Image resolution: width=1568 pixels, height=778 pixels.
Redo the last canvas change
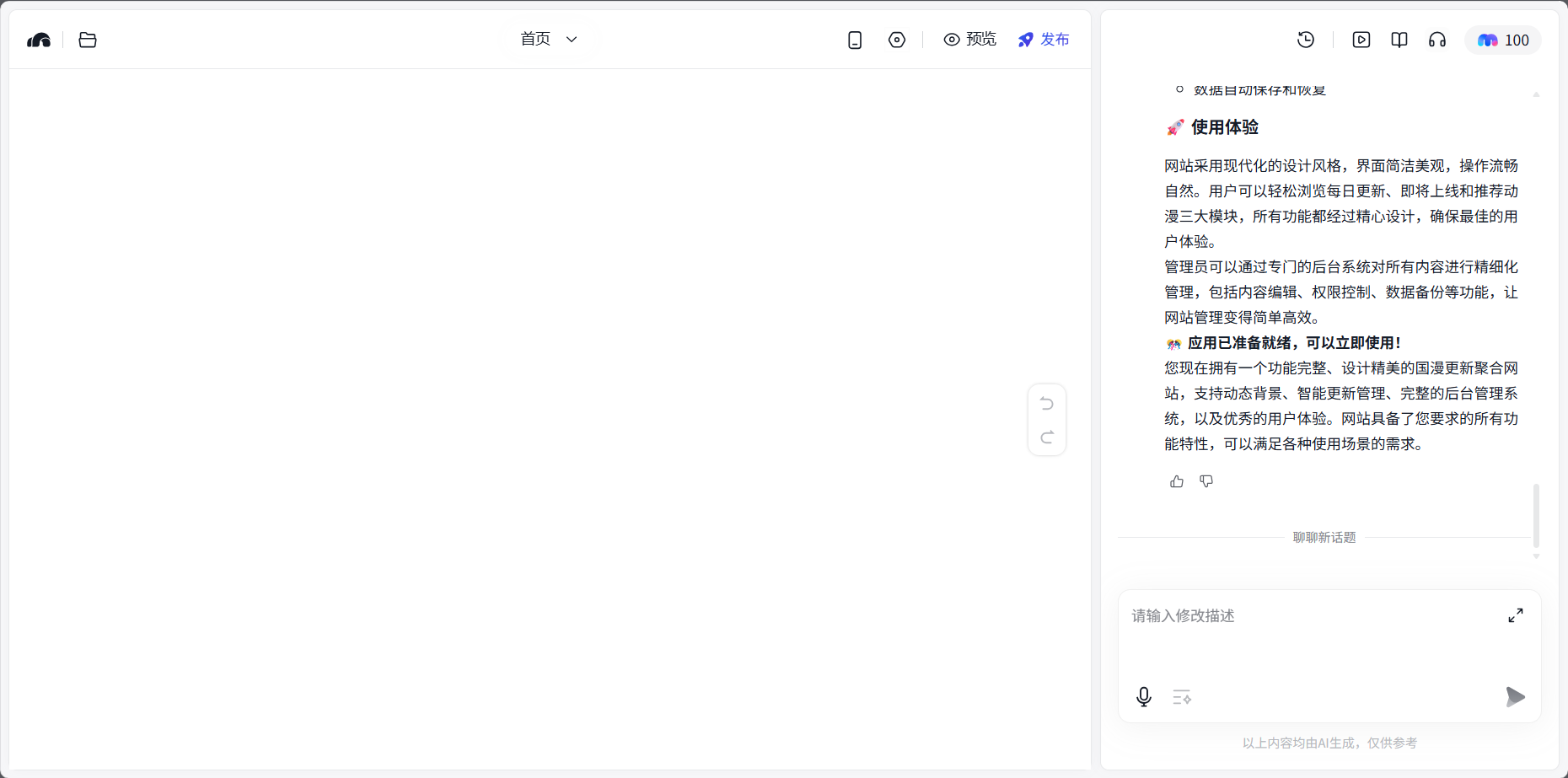point(1047,437)
